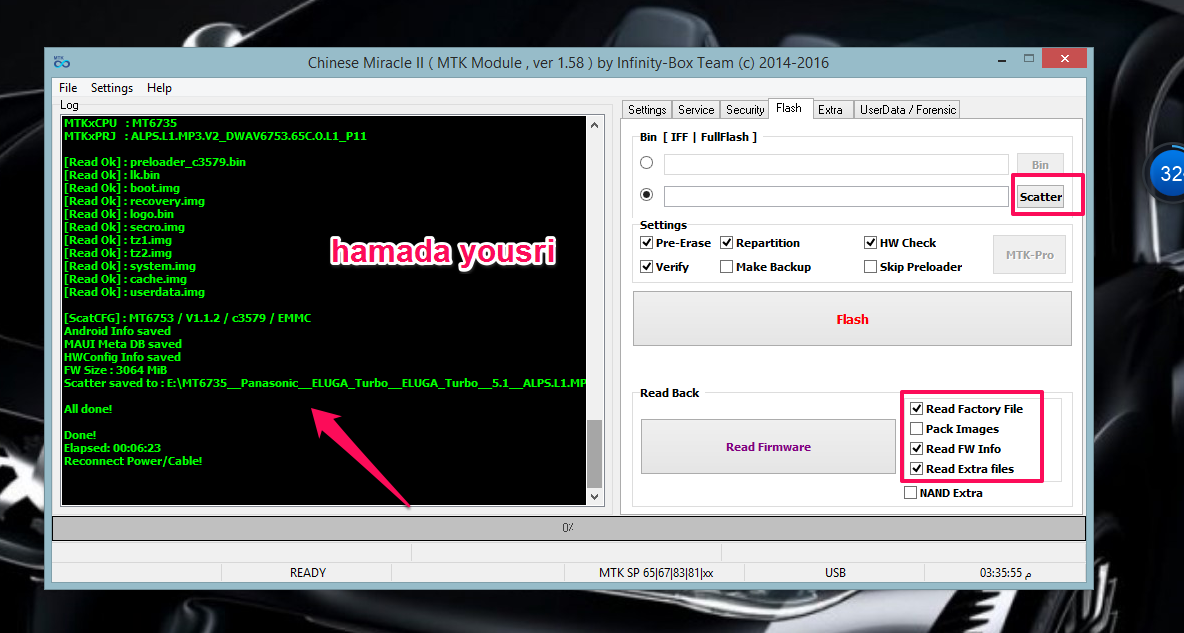
Task: Open the Settings menu
Action: (x=112, y=88)
